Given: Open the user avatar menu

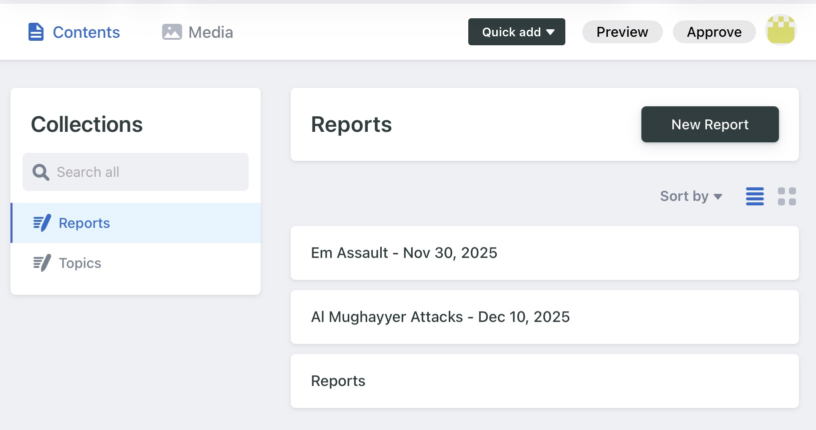Looking at the screenshot, I should (781, 30).
